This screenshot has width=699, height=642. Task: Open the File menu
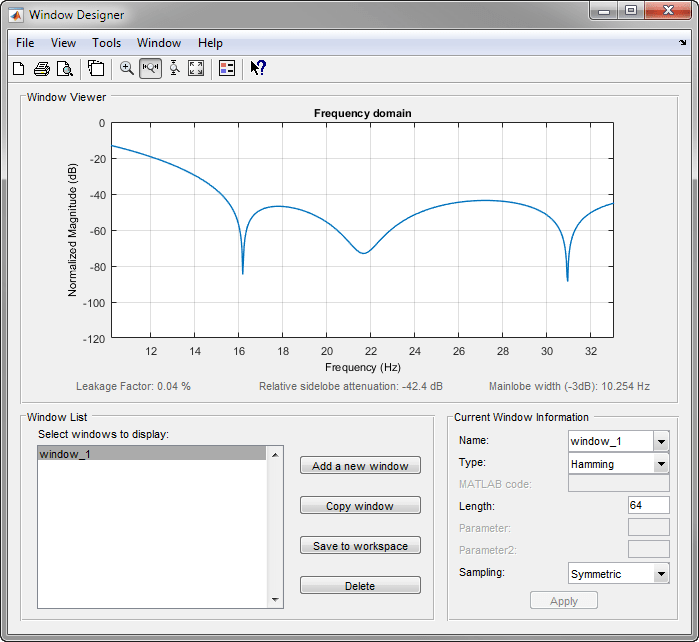[25, 43]
